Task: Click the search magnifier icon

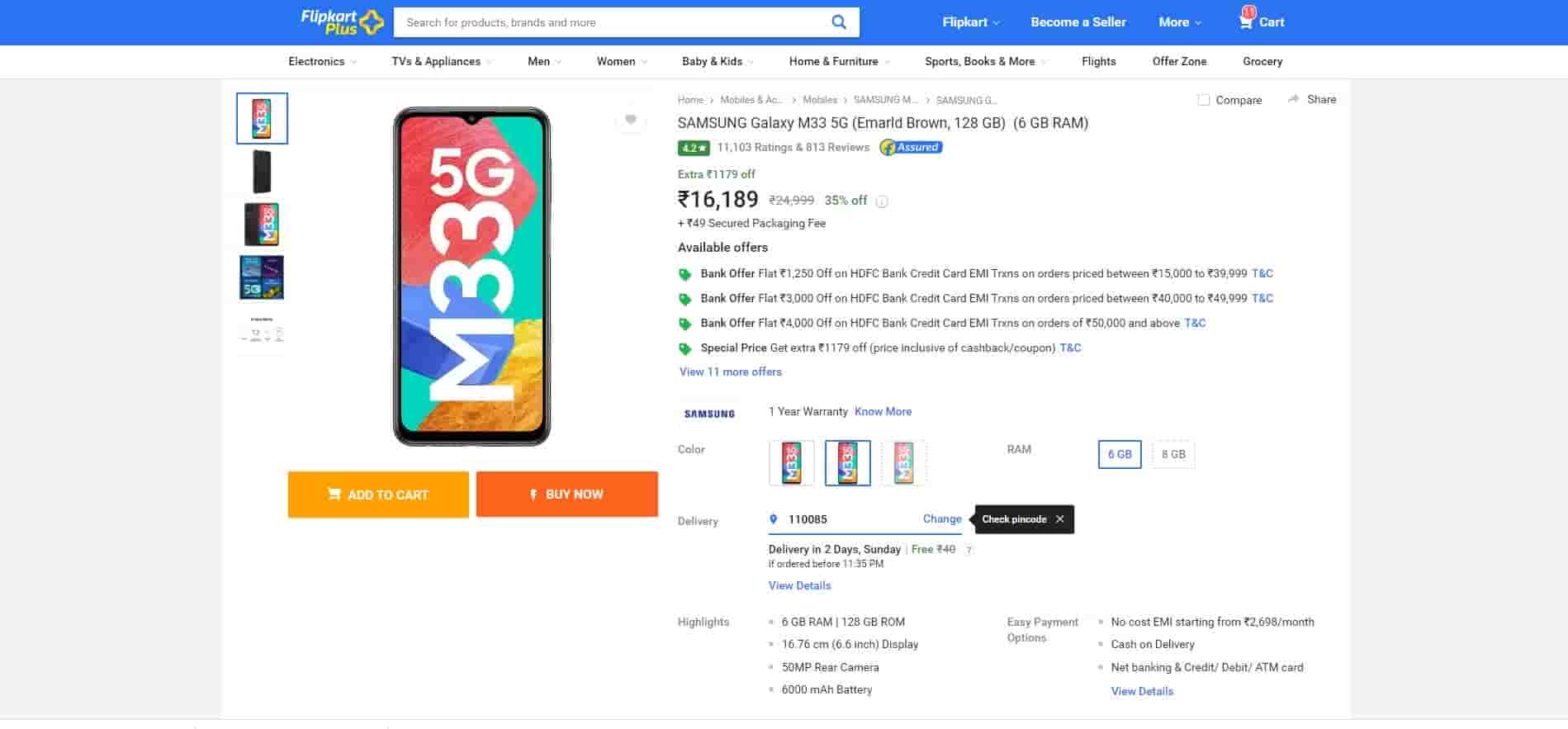Action: click(x=838, y=22)
